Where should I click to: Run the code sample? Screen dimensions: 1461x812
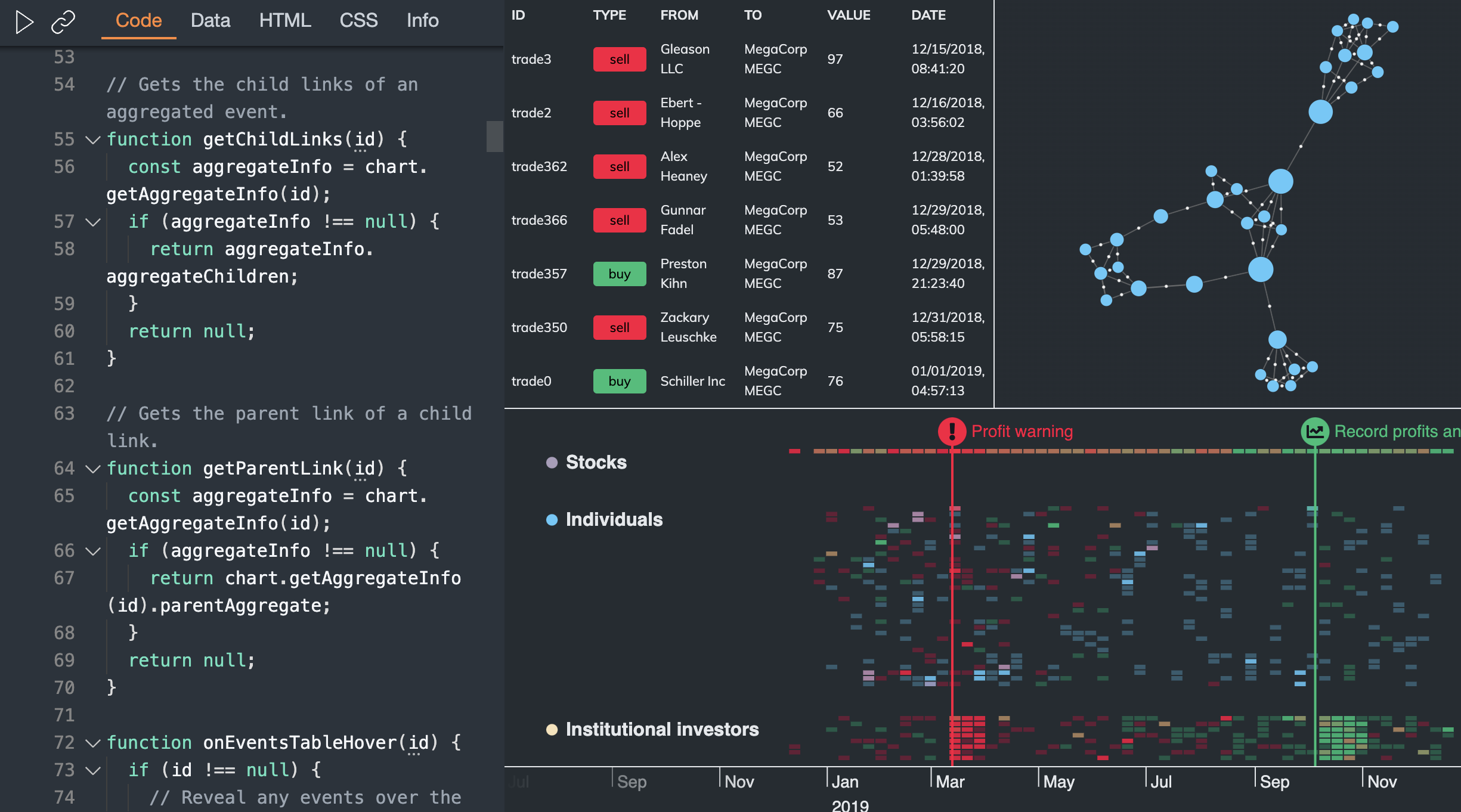24,23
